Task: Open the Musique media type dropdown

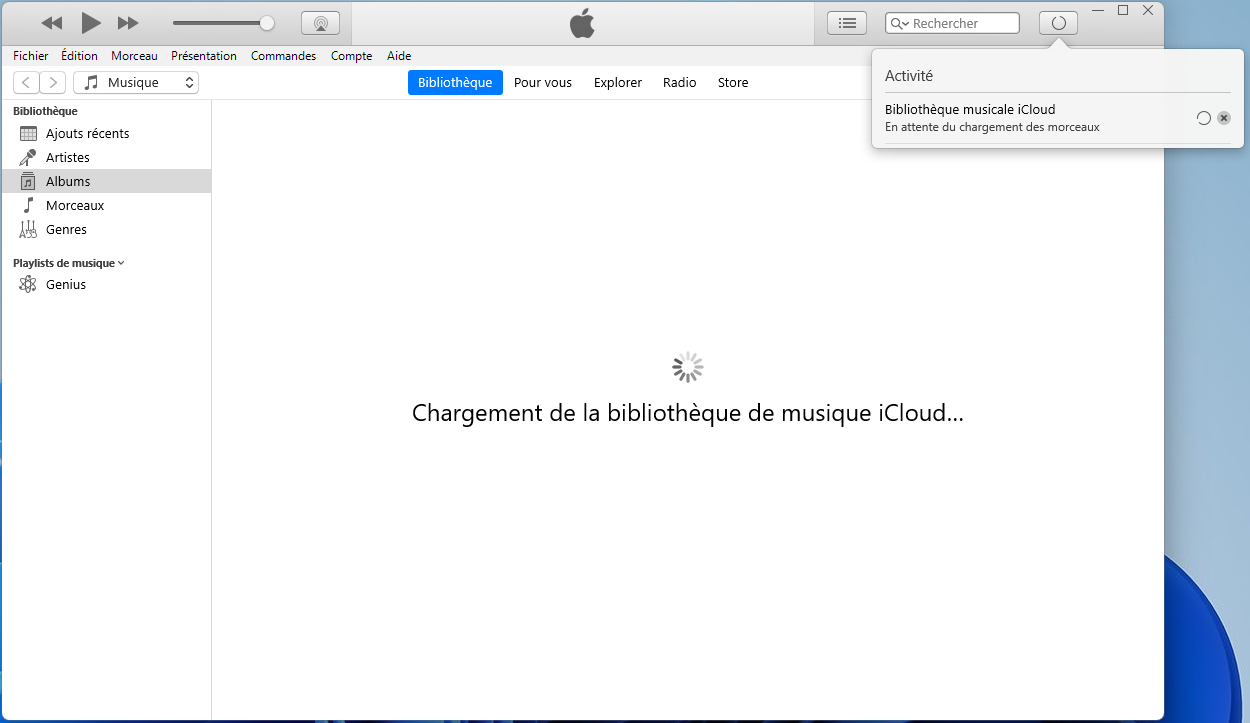Action: [x=136, y=83]
